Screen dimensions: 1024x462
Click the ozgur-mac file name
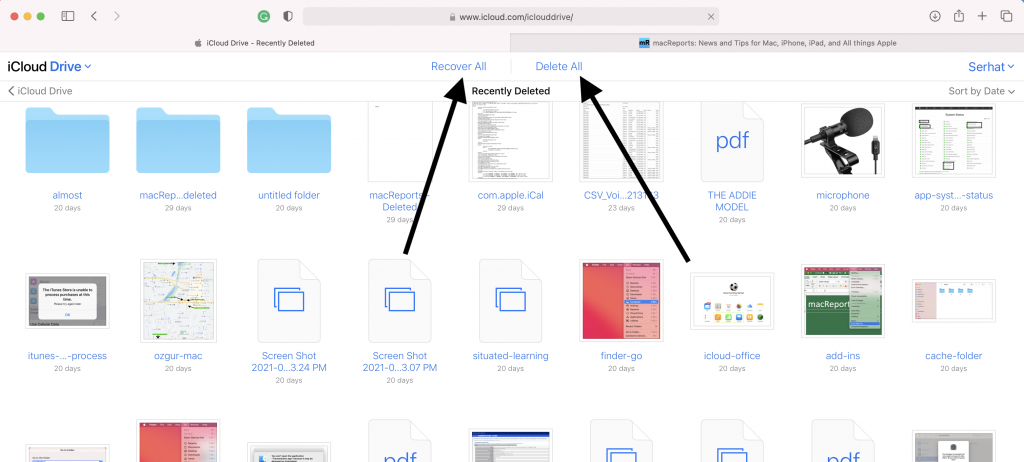click(178, 356)
